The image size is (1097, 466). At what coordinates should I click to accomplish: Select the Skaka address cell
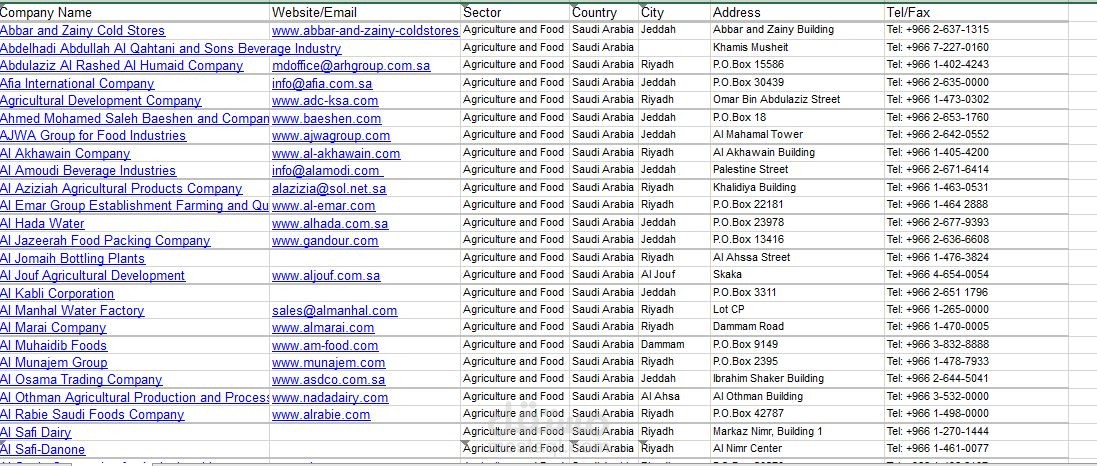click(798, 274)
